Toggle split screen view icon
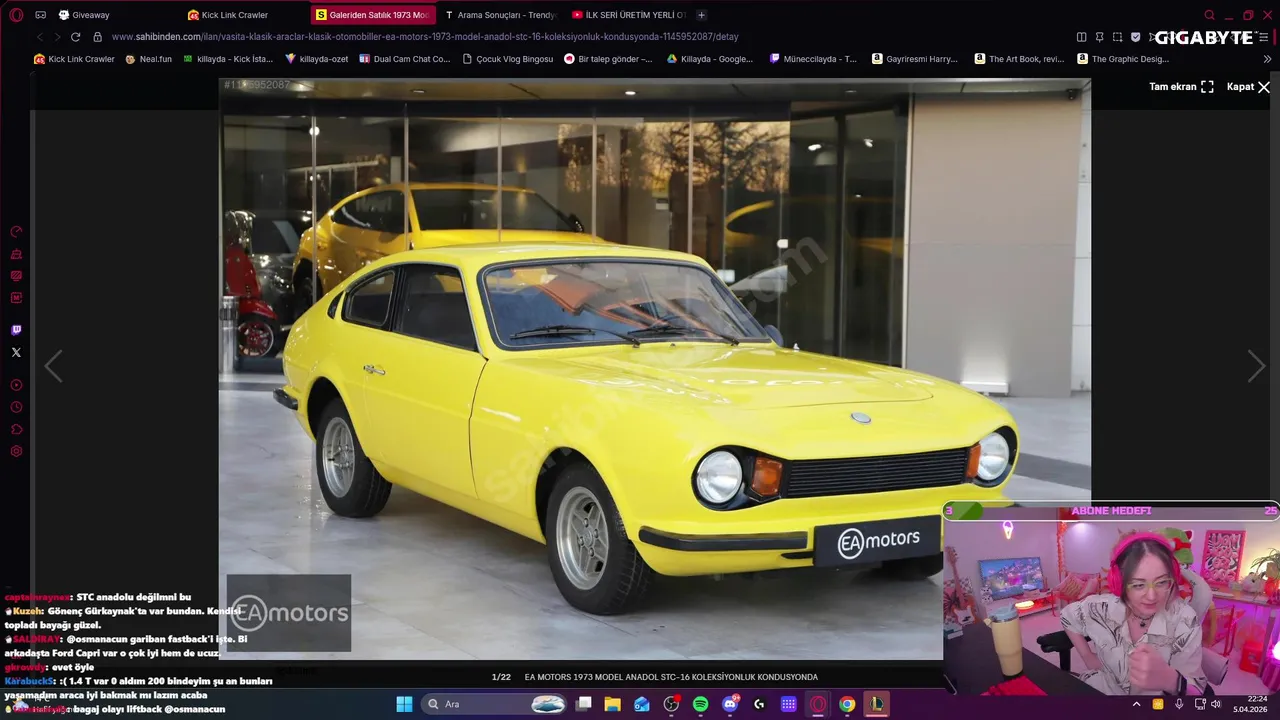Screen dimensions: 1280x720 [1081, 37]
